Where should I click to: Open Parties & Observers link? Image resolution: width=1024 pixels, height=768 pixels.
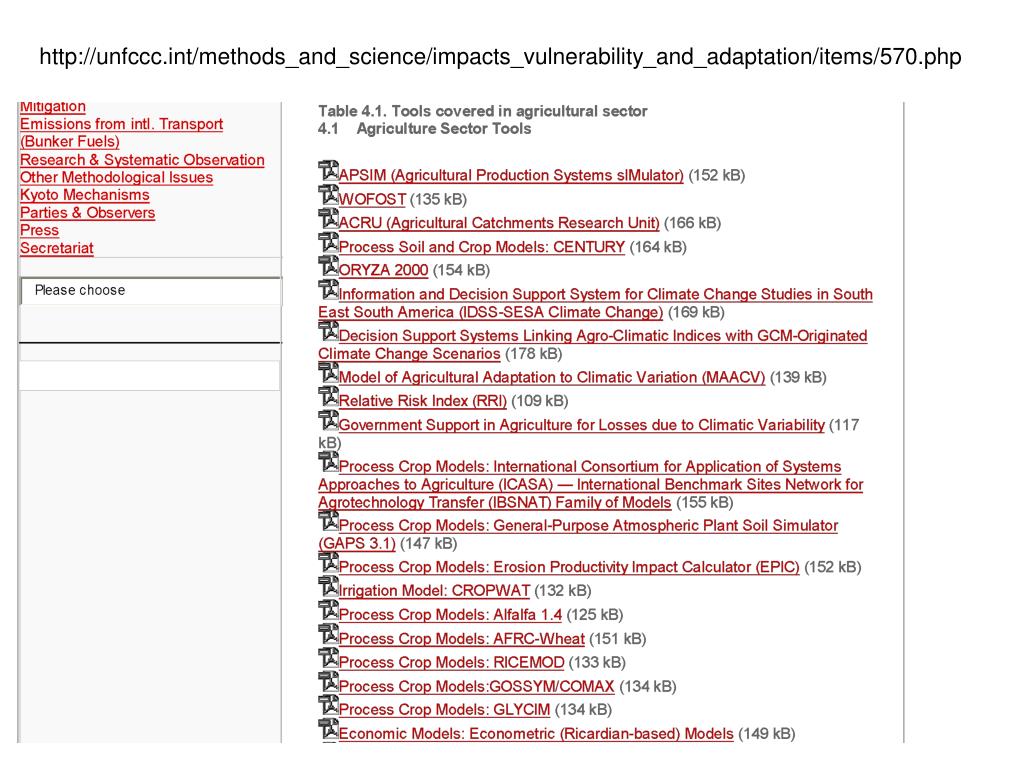(88, 213)
